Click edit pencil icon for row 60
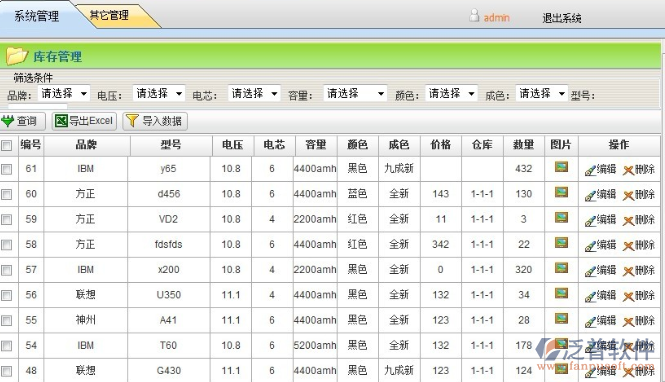The height and width of the screenshot is (382, 665). coord(590,196)
